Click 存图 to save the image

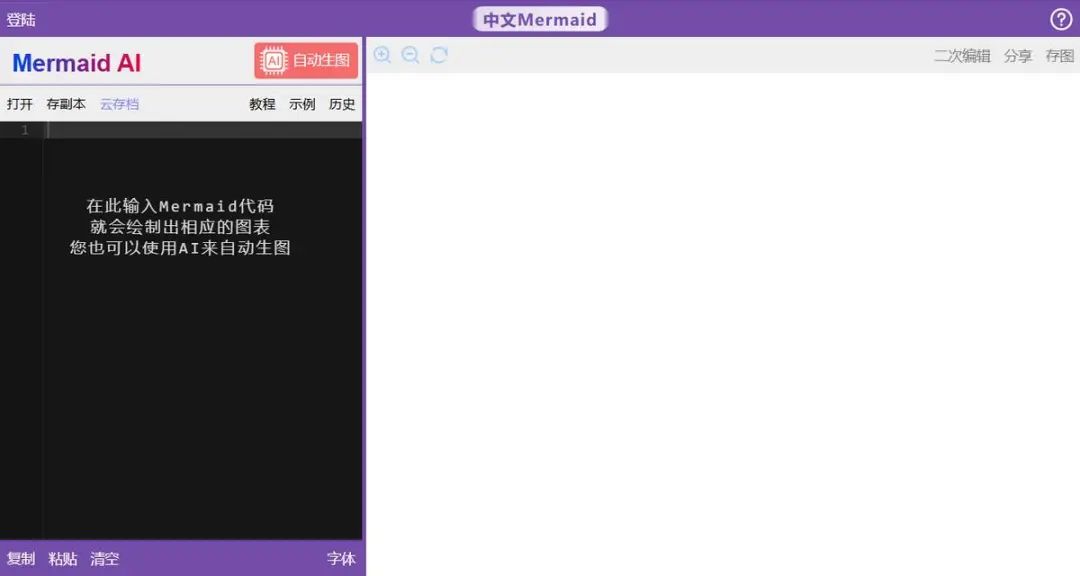point(1059,56)
